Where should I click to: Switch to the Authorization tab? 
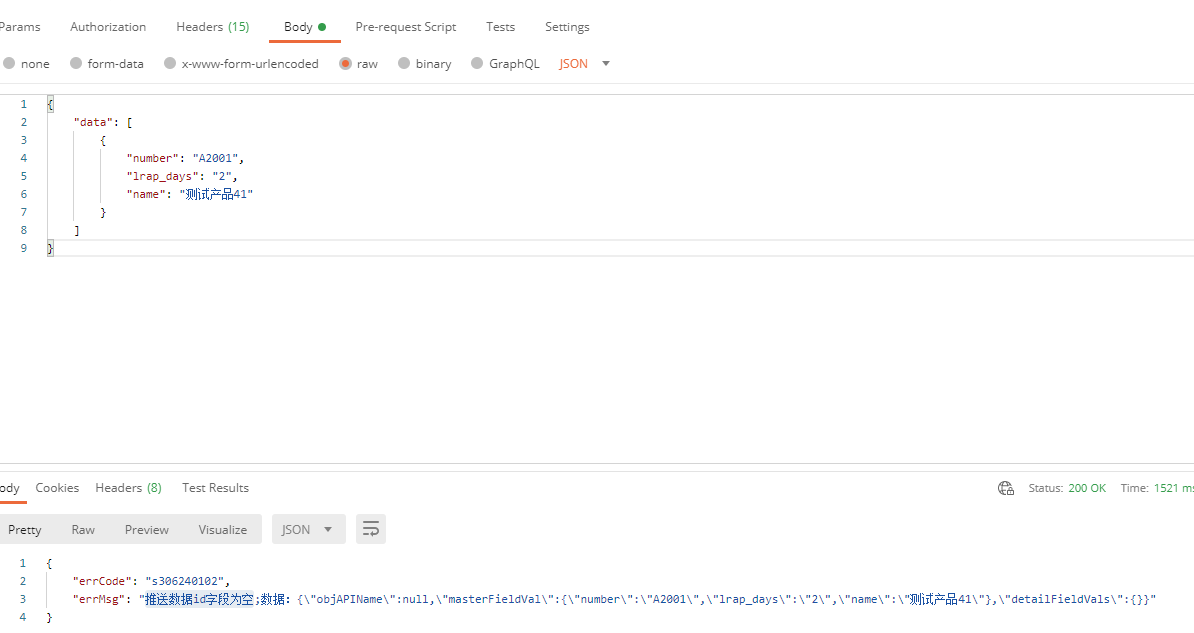(108, 27)
